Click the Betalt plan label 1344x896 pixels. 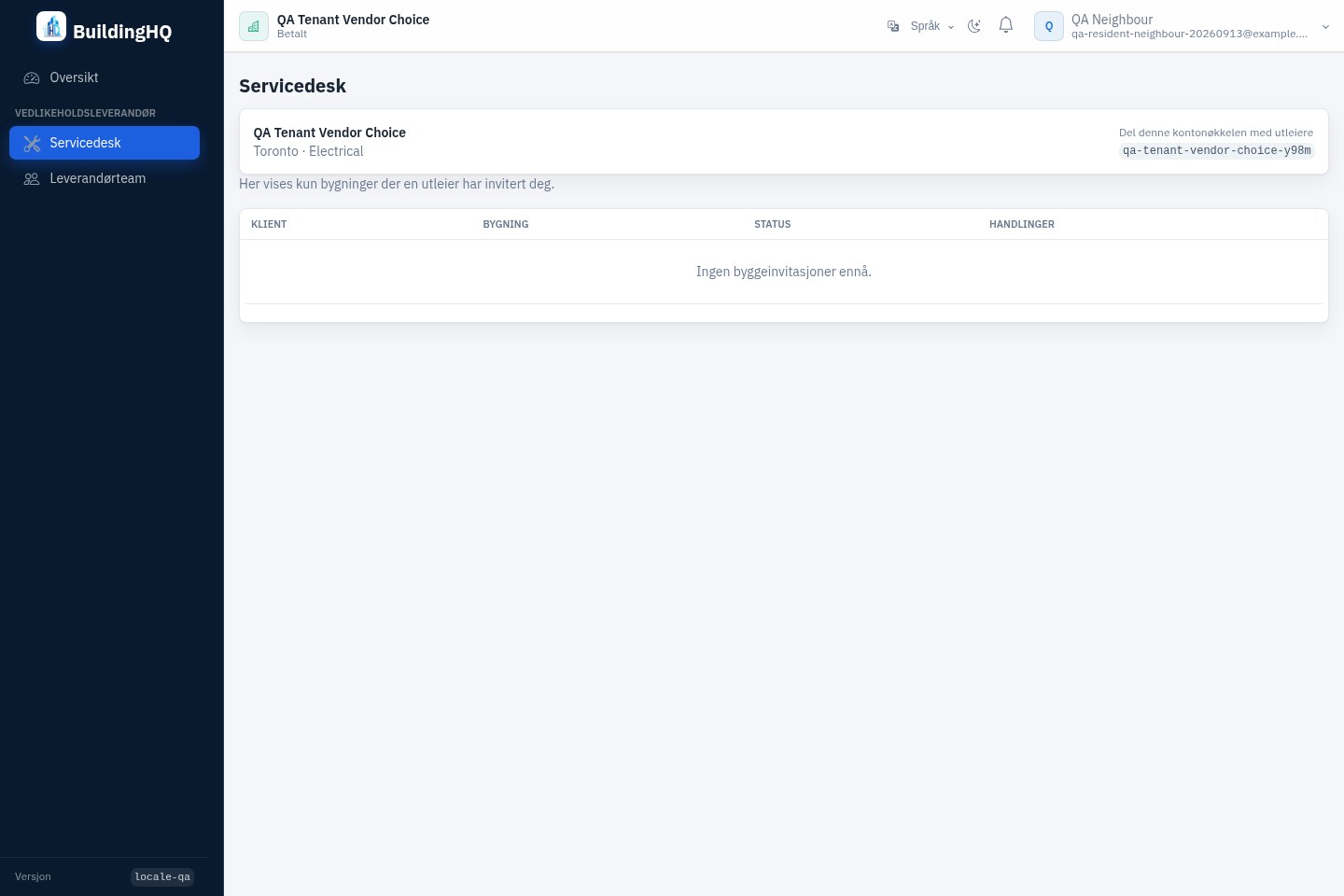click(x=292, y=34)
